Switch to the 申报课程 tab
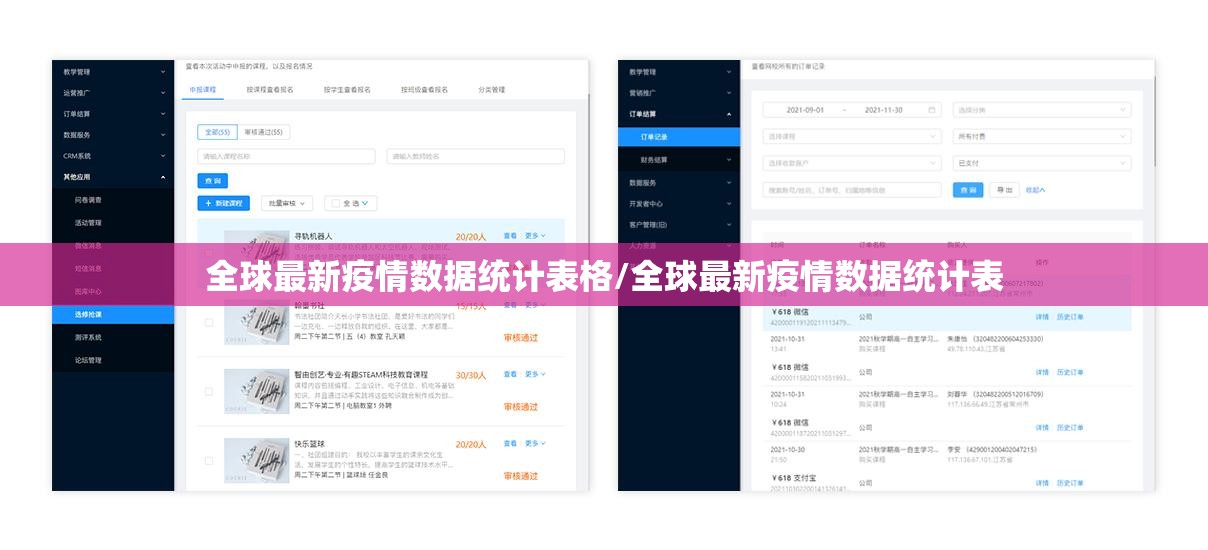Viewport: 1208px width, 550px height. coord(202,89)
